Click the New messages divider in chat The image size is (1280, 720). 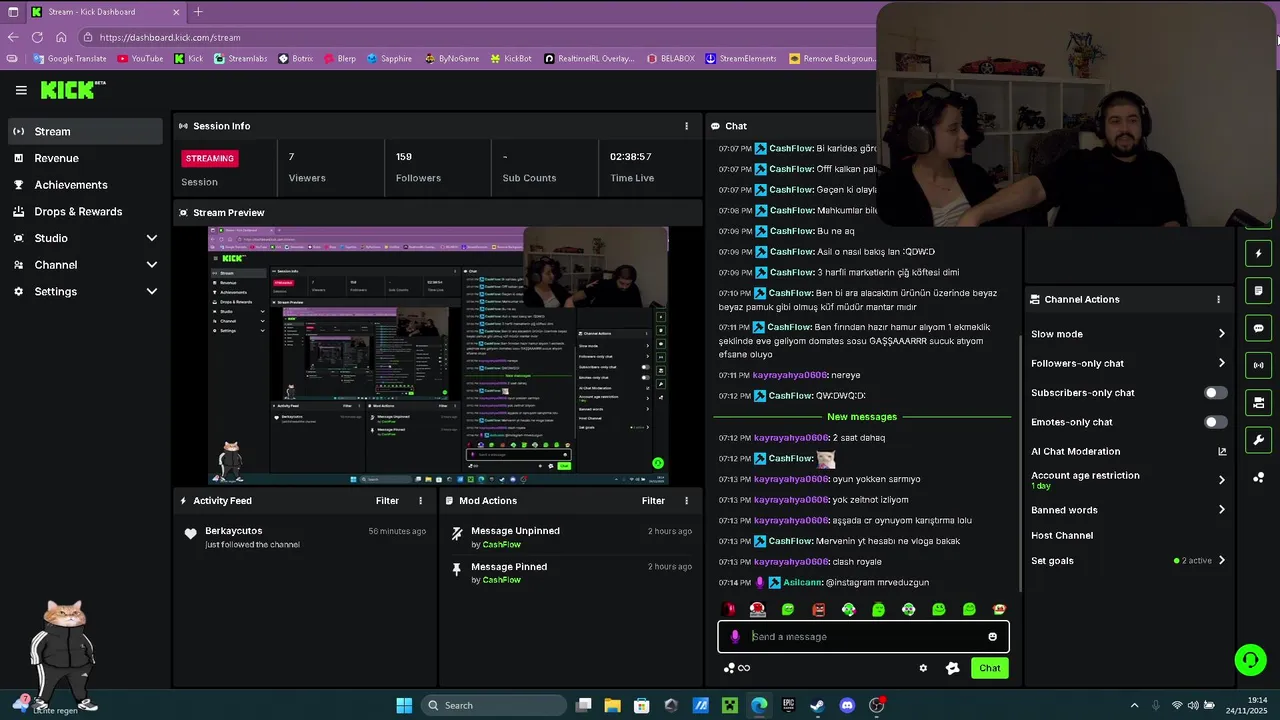click(x=862, y=417)
